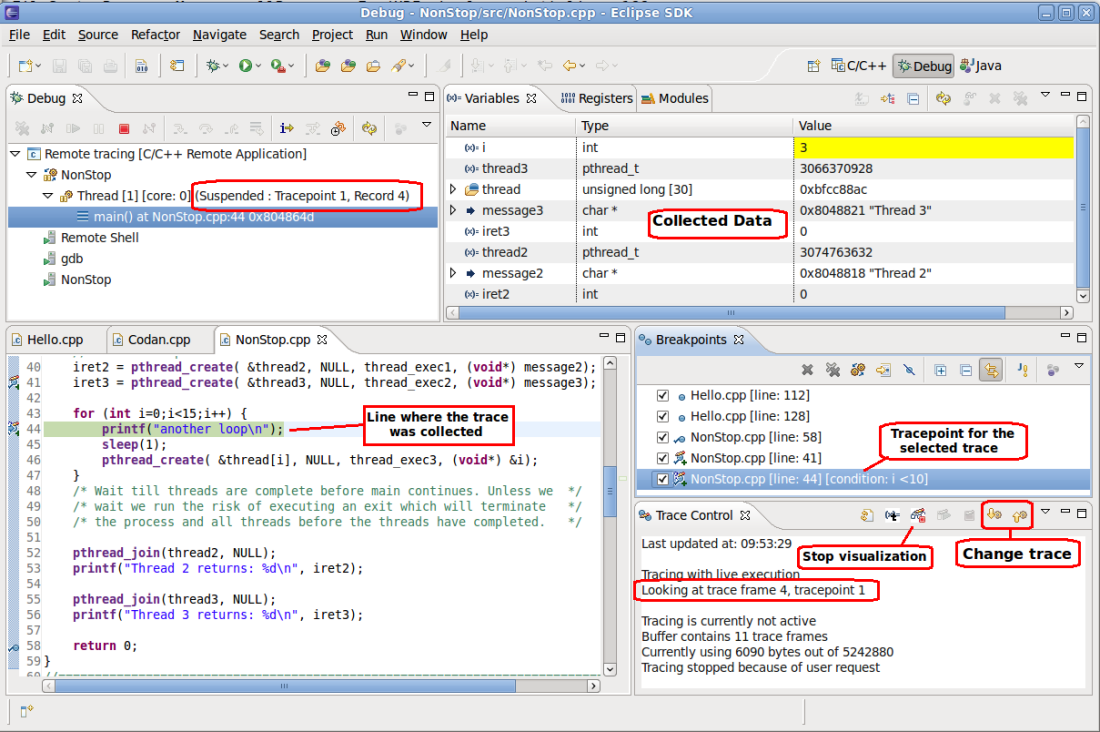Open Debug view dropdown menu

tap(427, 126)
